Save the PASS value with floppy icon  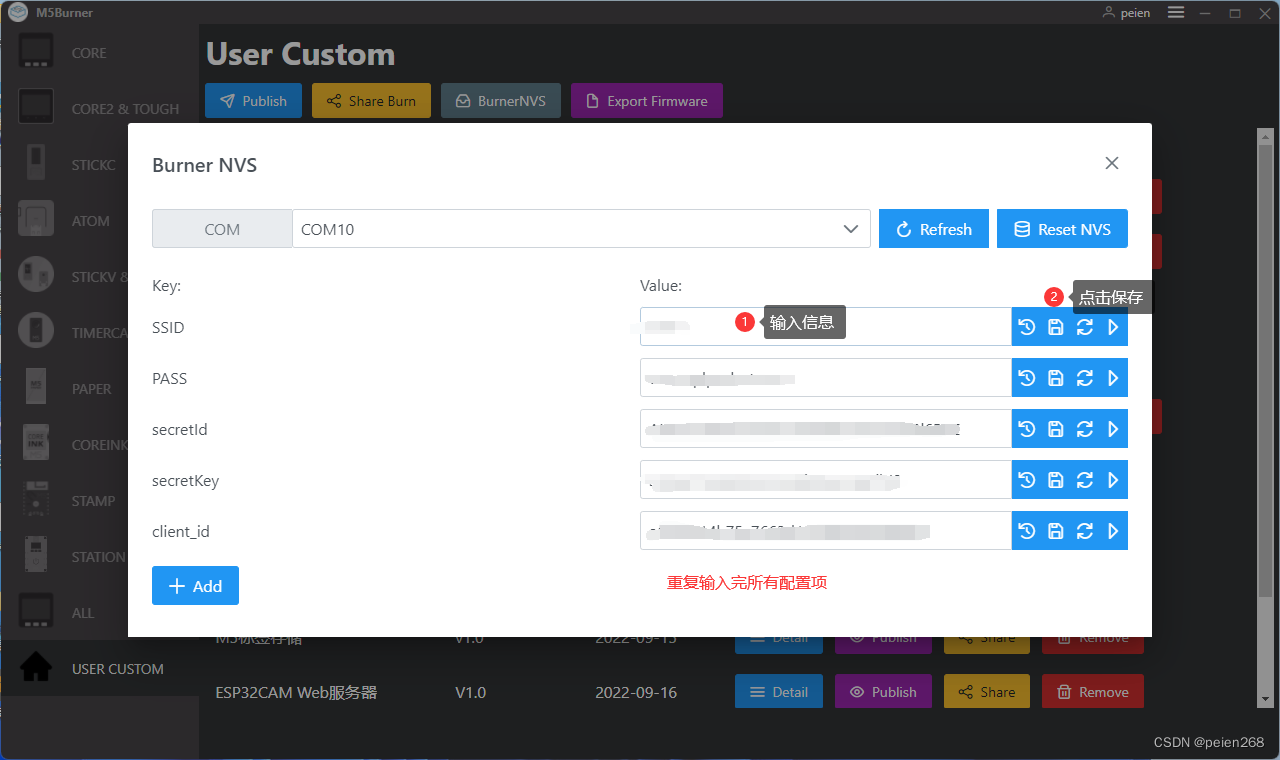[1055, 378]
